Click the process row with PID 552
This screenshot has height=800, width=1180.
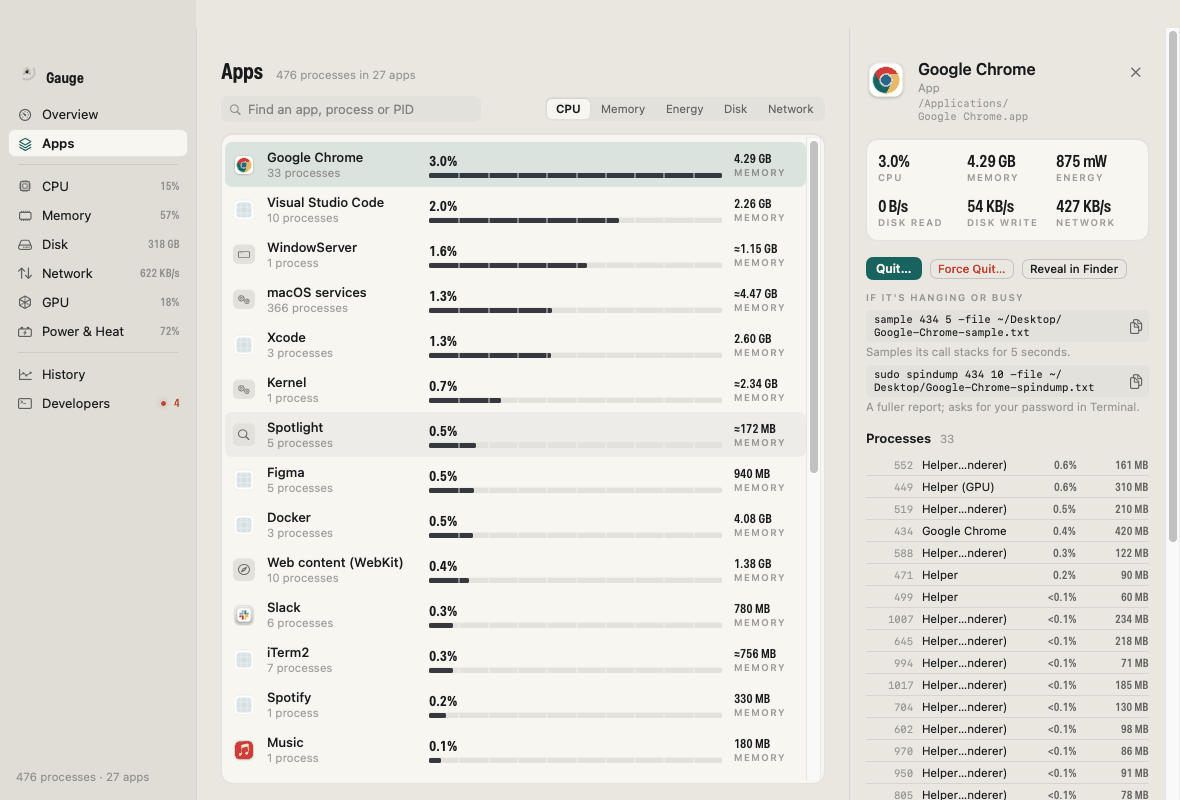[1007, 465]
